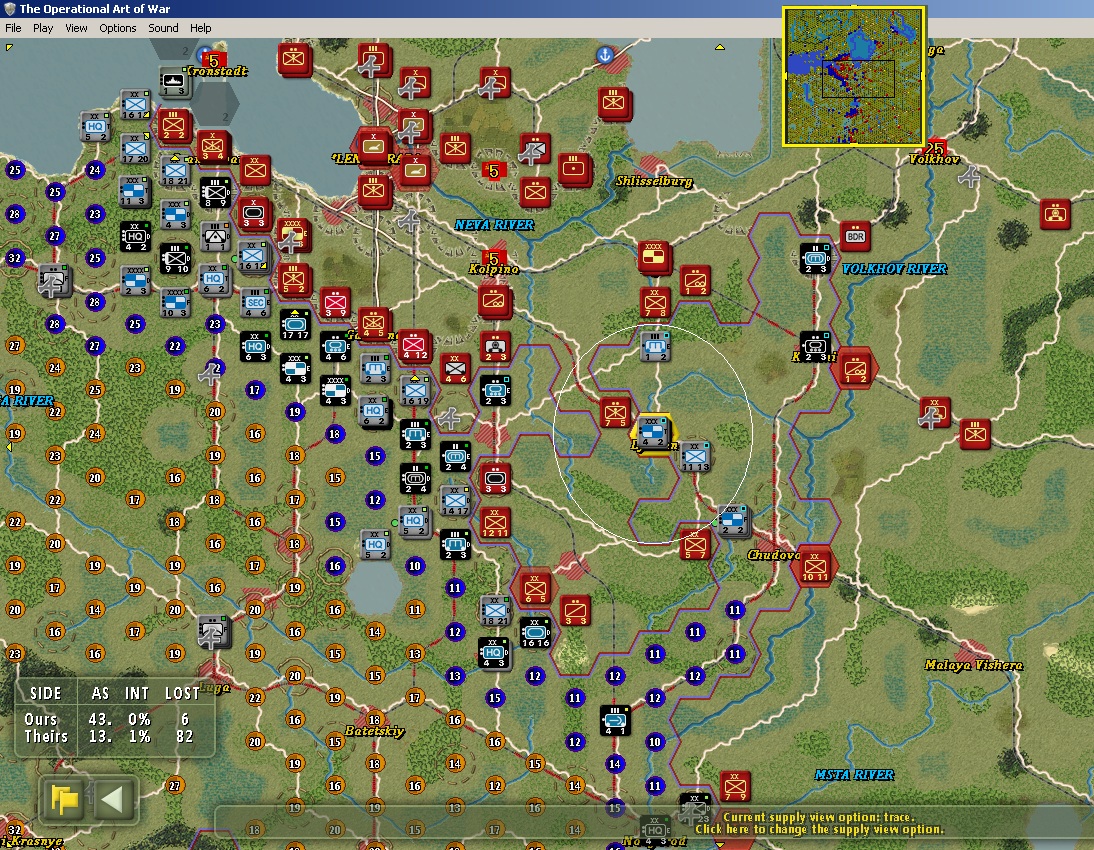Select the black unit 4-1 in the south
The image size is (1094, 850).
point(615,720)
